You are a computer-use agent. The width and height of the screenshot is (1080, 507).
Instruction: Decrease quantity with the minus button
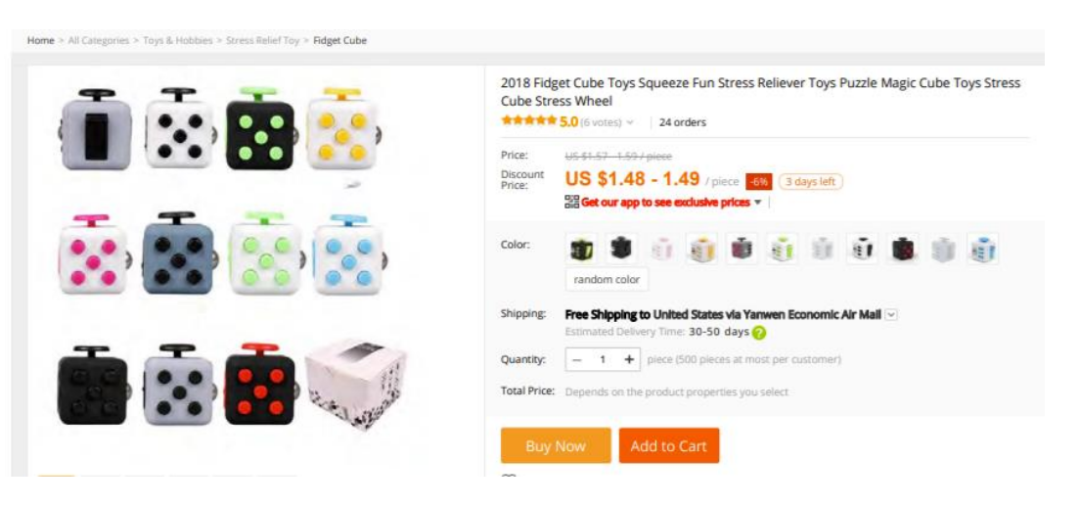[577, 360]
